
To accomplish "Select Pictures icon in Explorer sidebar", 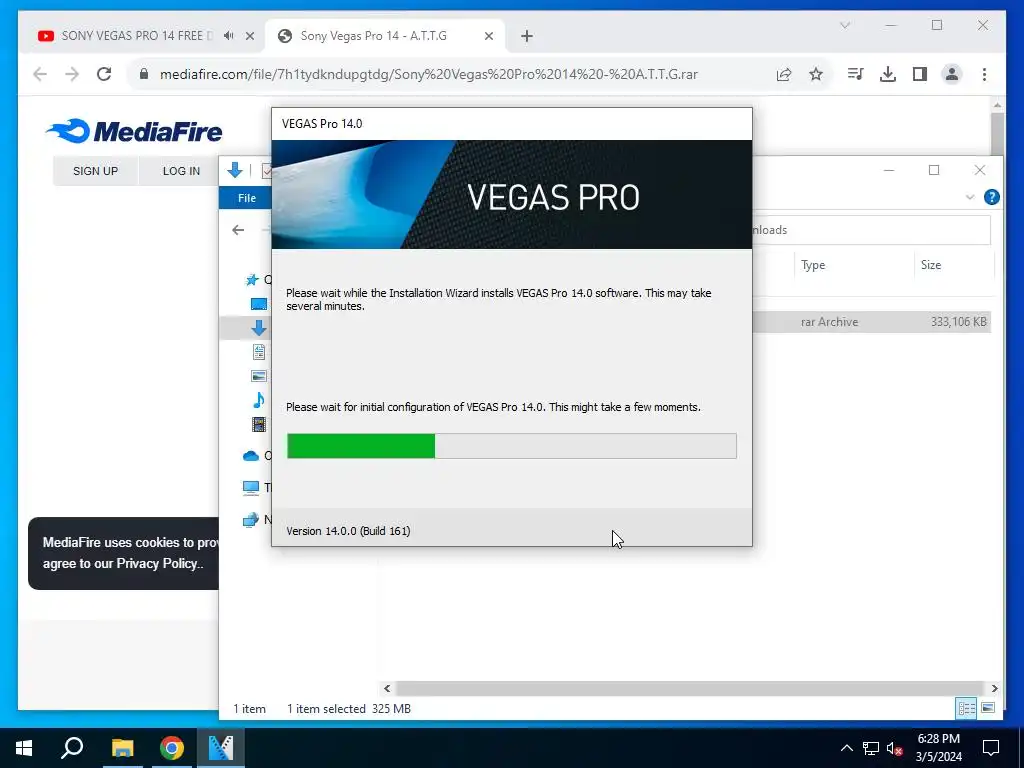I will coord(259,376).
